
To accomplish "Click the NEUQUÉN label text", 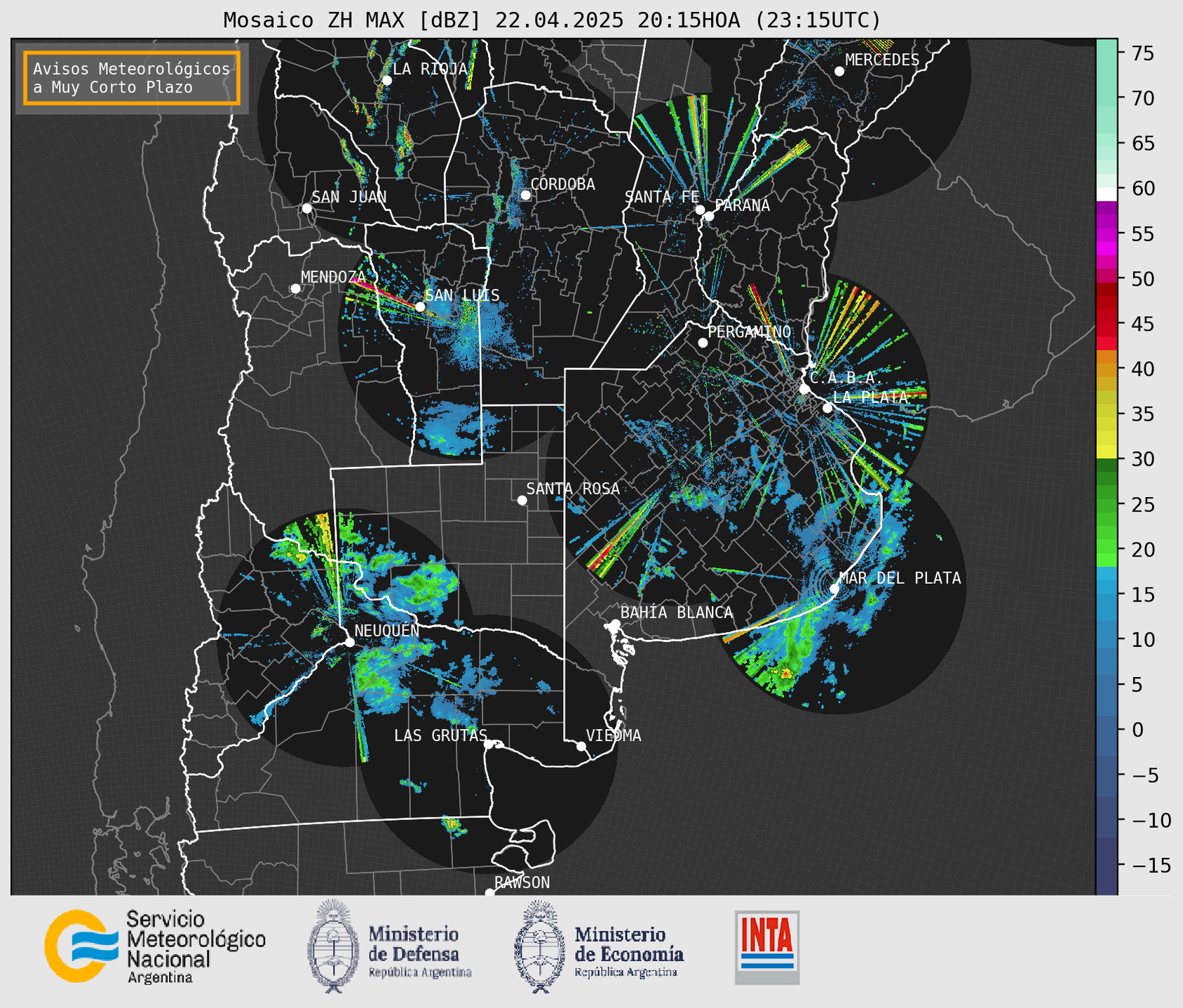I will (x=387, y=630).
